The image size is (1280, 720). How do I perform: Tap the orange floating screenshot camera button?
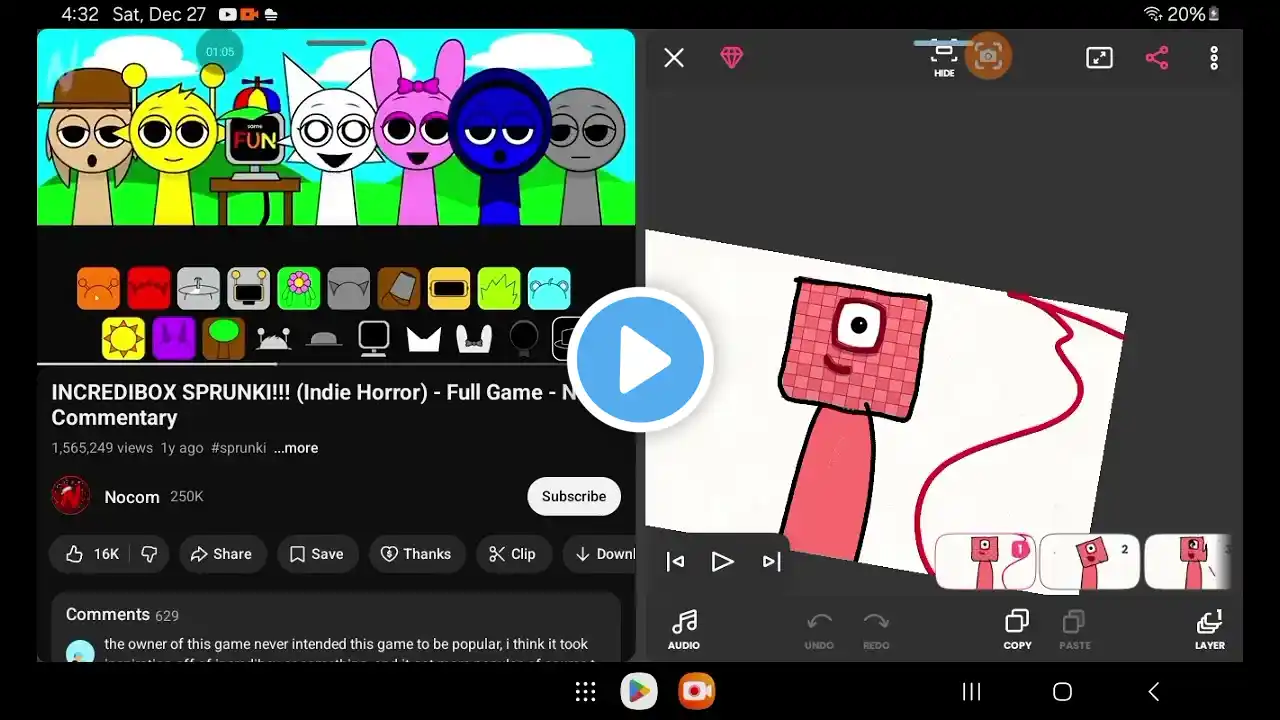pos(989,56)
